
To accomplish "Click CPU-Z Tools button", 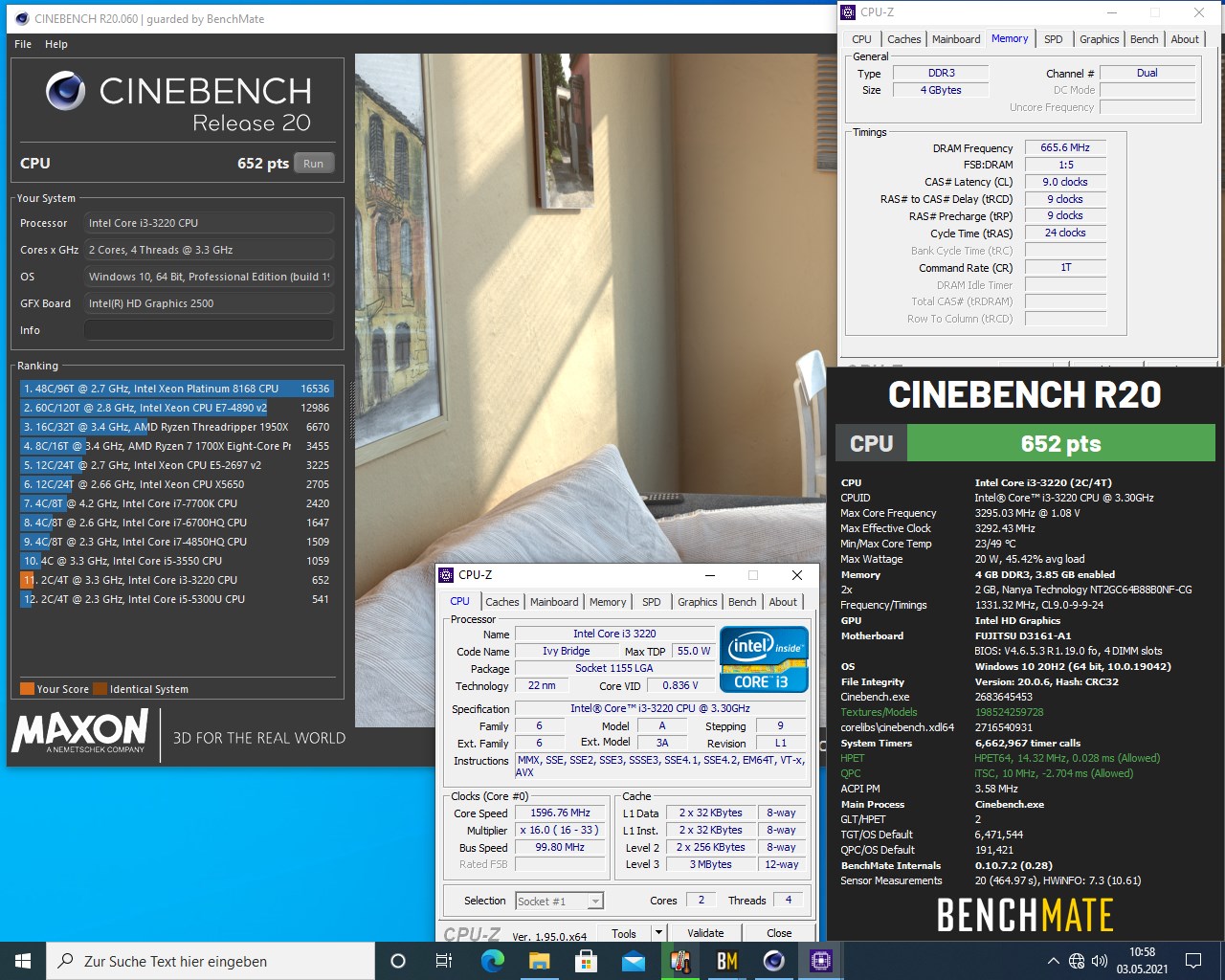I will click(x=624, y=933).
